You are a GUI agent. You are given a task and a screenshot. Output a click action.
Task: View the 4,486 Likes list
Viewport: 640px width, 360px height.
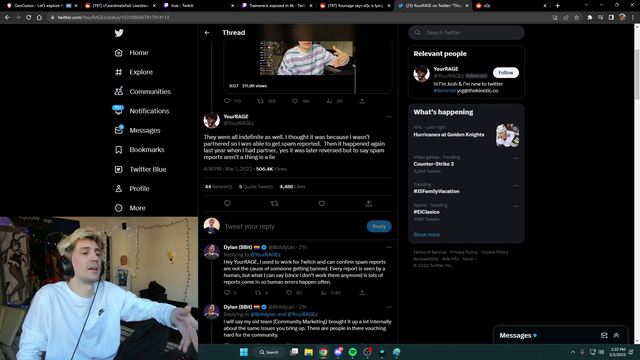292,187
